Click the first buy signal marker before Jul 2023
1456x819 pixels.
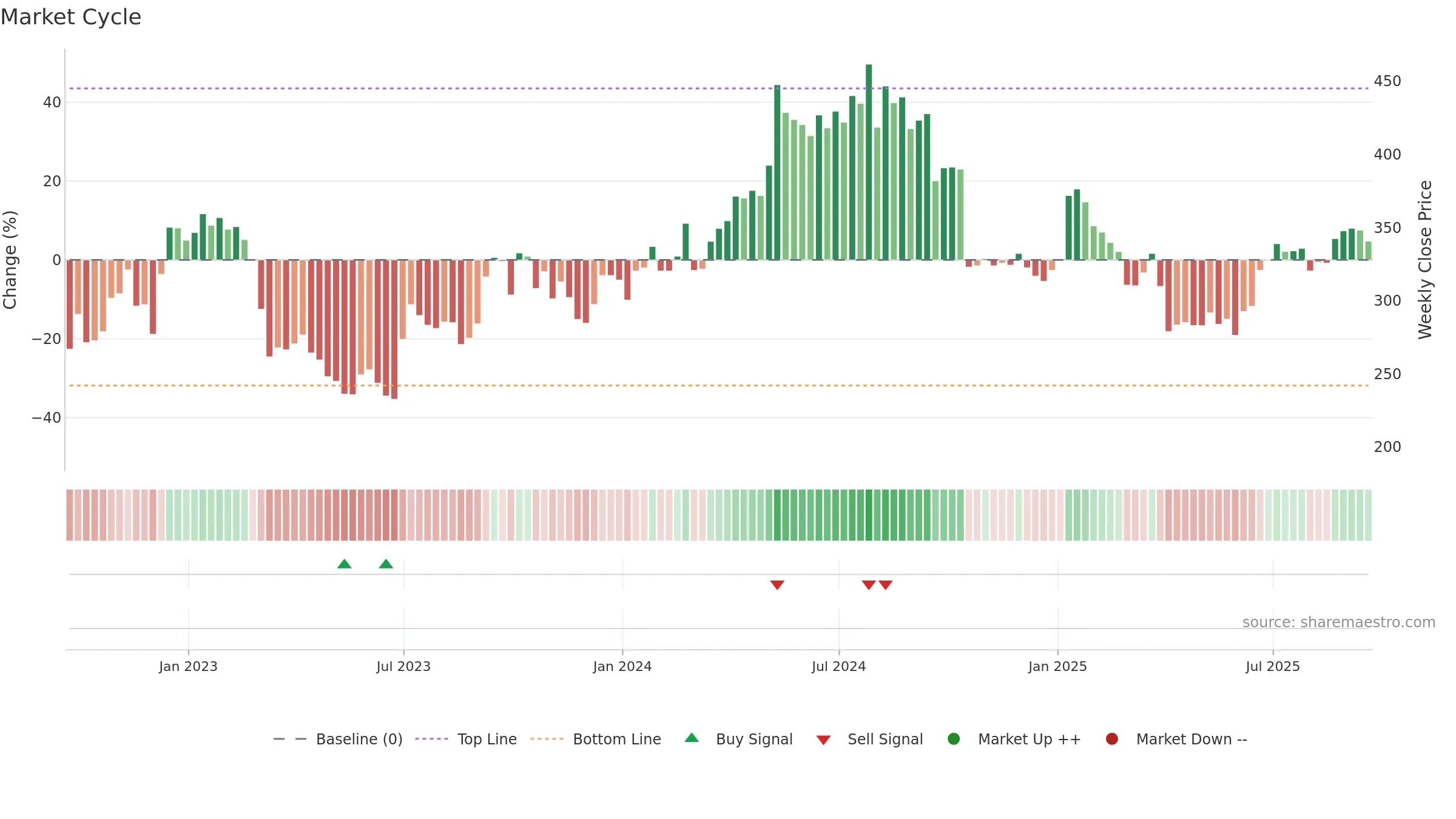coord(345,564)
